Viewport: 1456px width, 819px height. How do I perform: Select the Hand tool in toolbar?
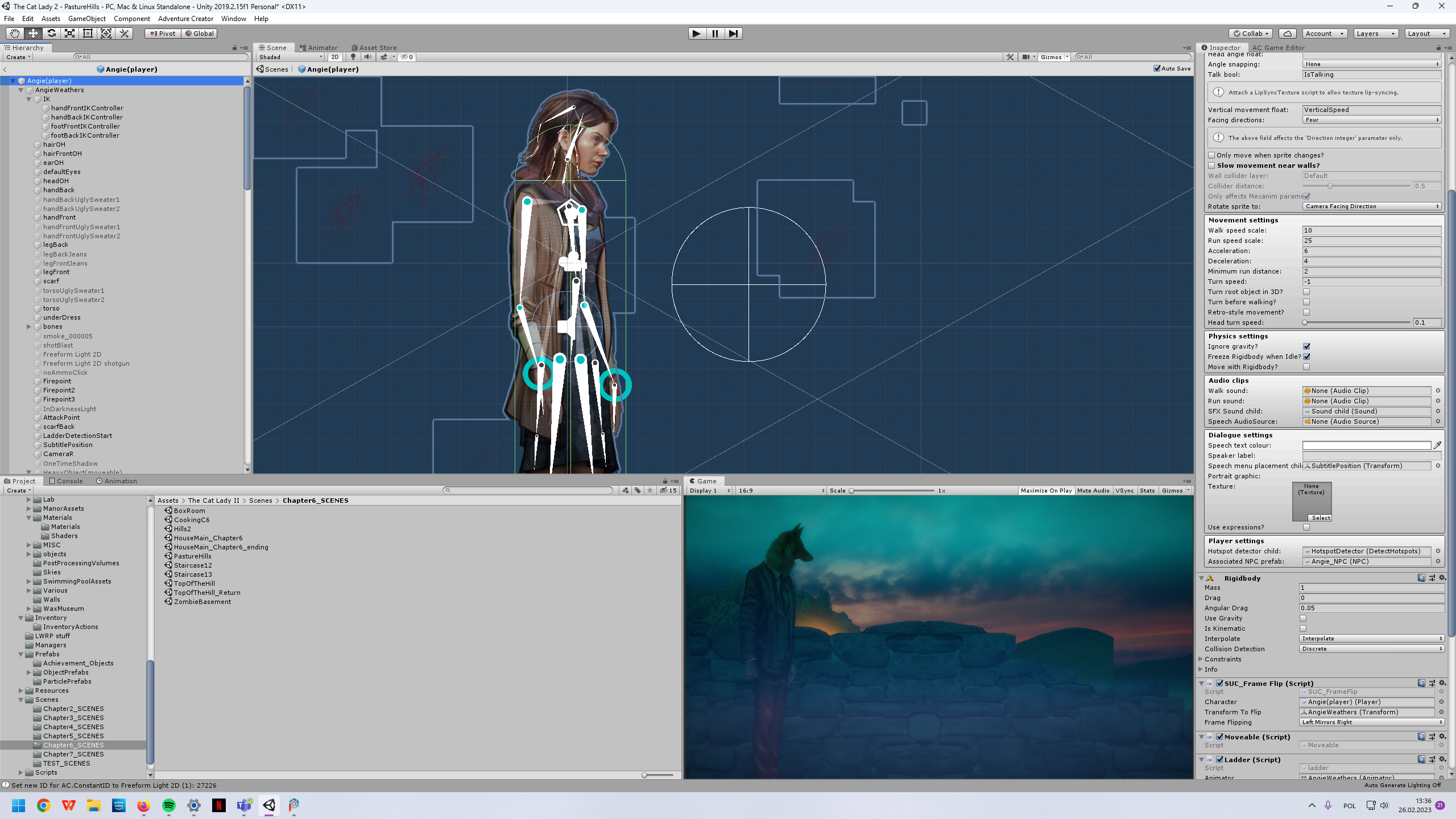14,34
